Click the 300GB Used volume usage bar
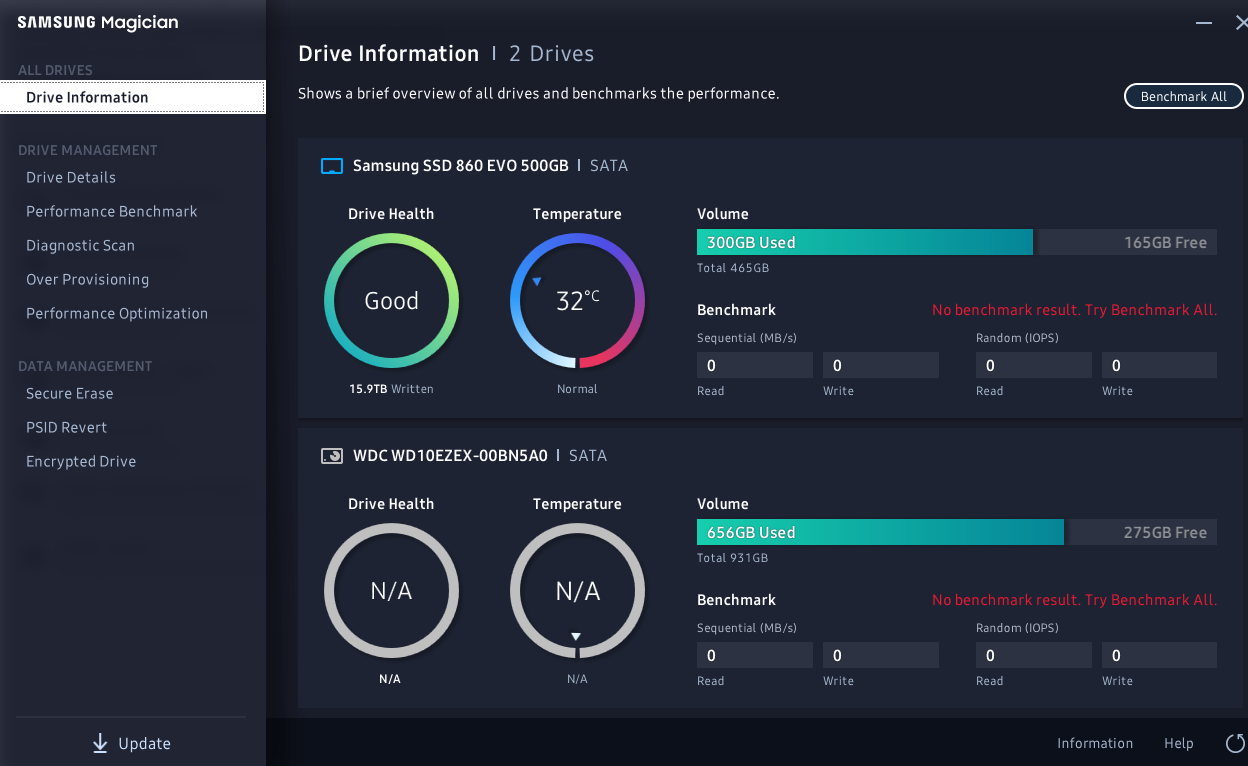Screen dimensions: 1248x766 click(864, 242)
